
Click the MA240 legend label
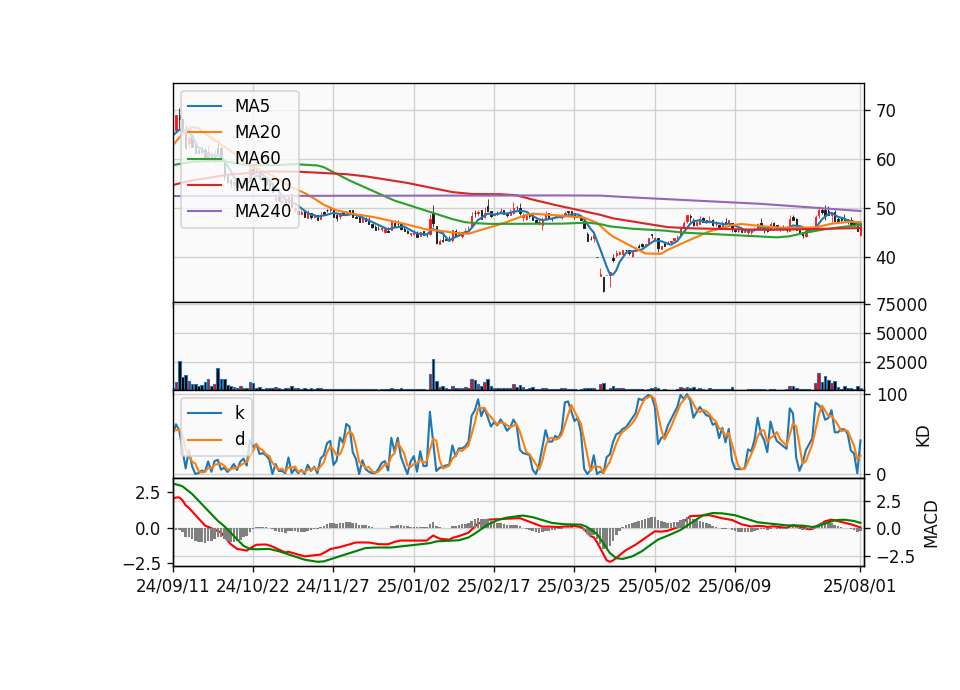point(263,211)
